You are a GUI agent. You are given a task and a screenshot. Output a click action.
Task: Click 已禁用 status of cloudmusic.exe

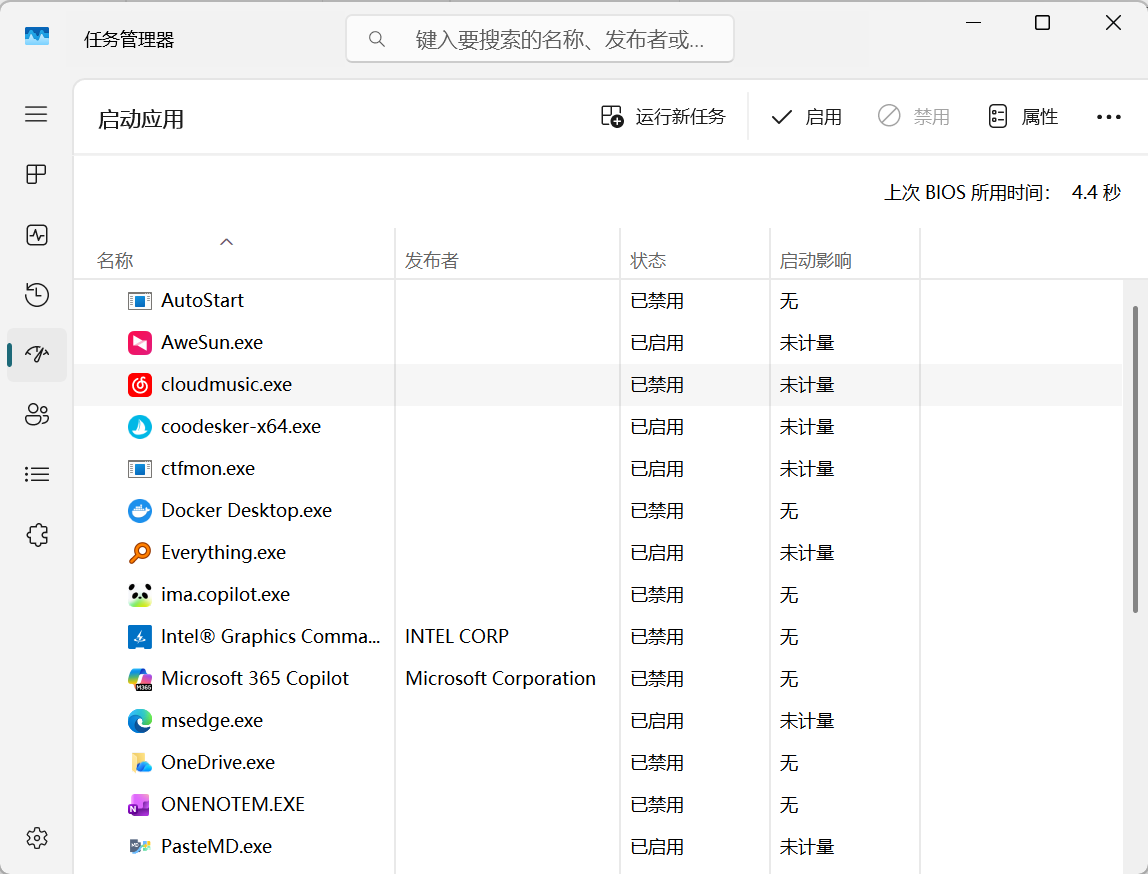pos(657,385)
